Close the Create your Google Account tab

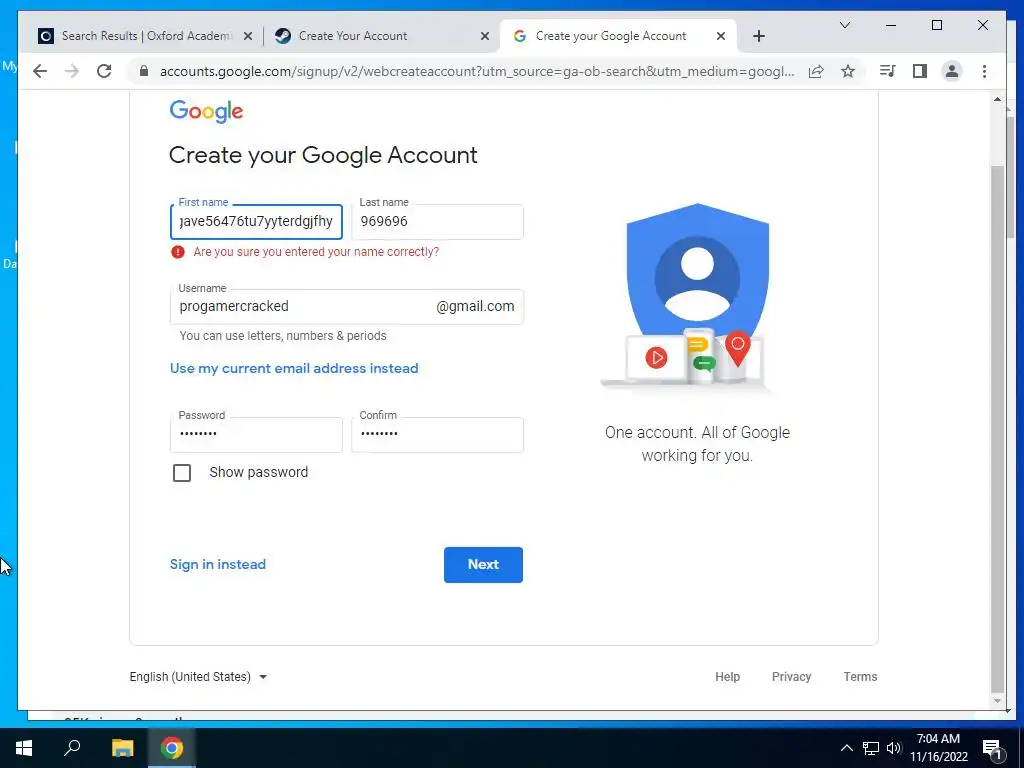pos(720,36)
